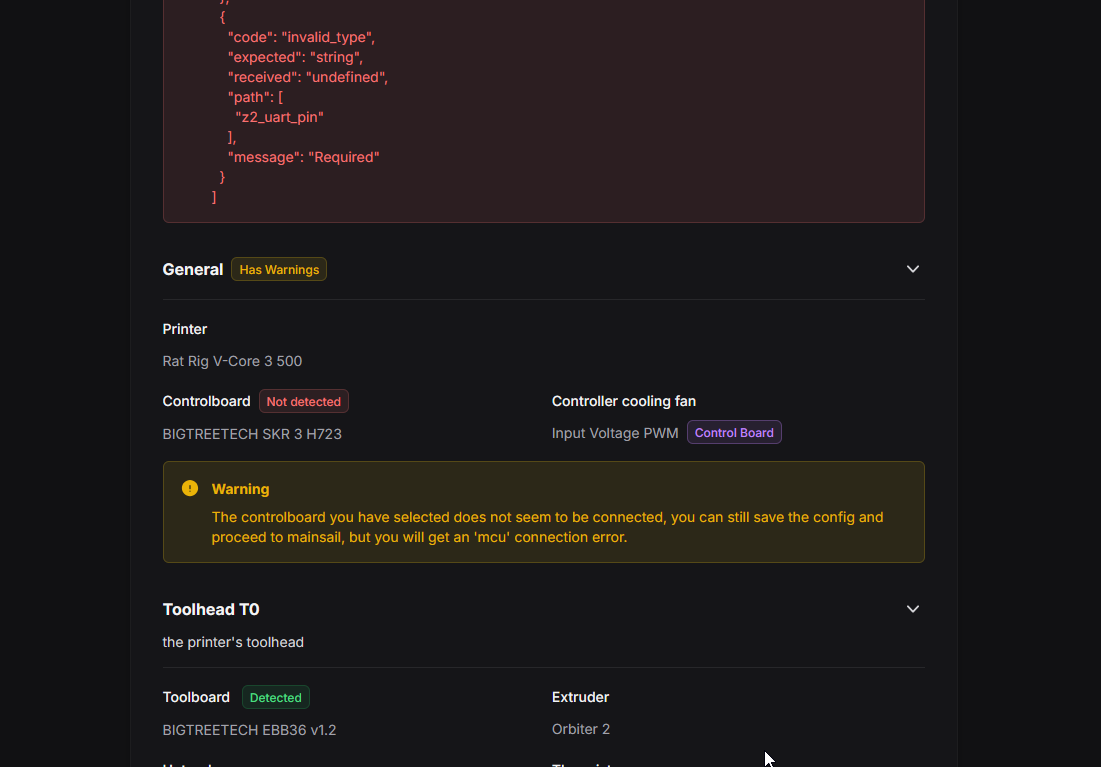
Task: Click the yellow warning exclamation icon
Action: 190,488
